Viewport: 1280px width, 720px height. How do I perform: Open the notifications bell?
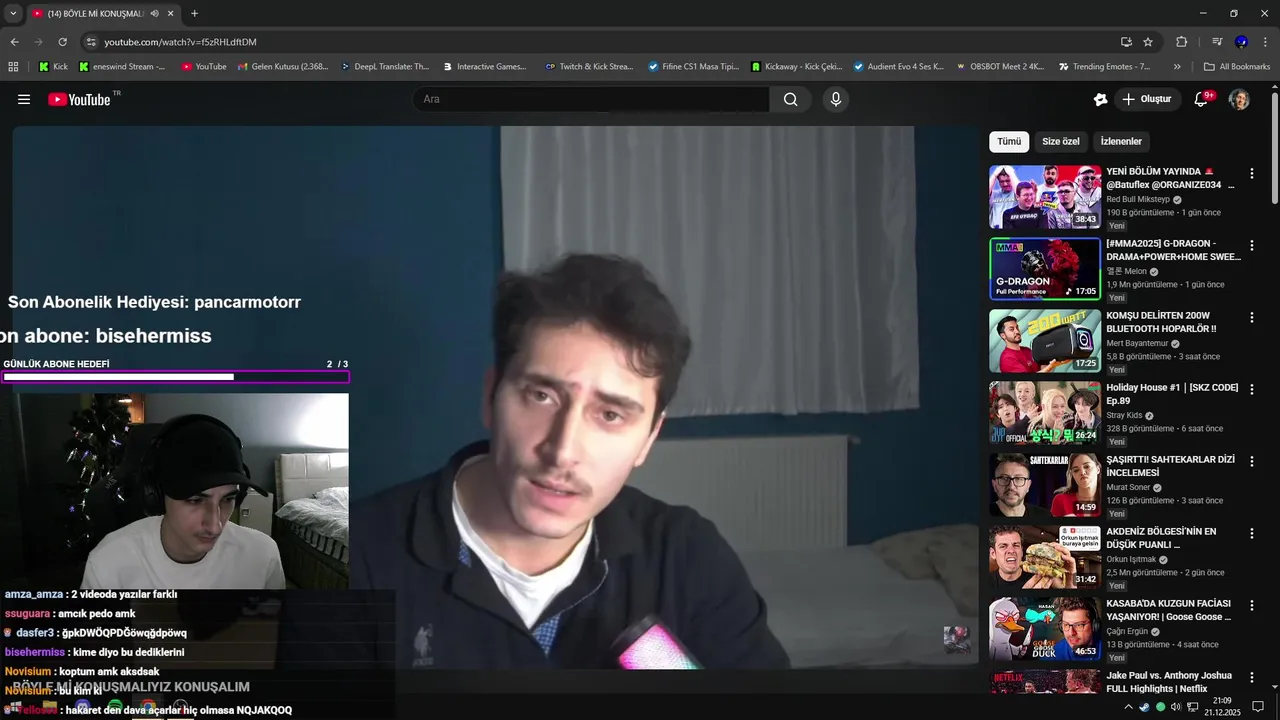tap(1203, 99)
